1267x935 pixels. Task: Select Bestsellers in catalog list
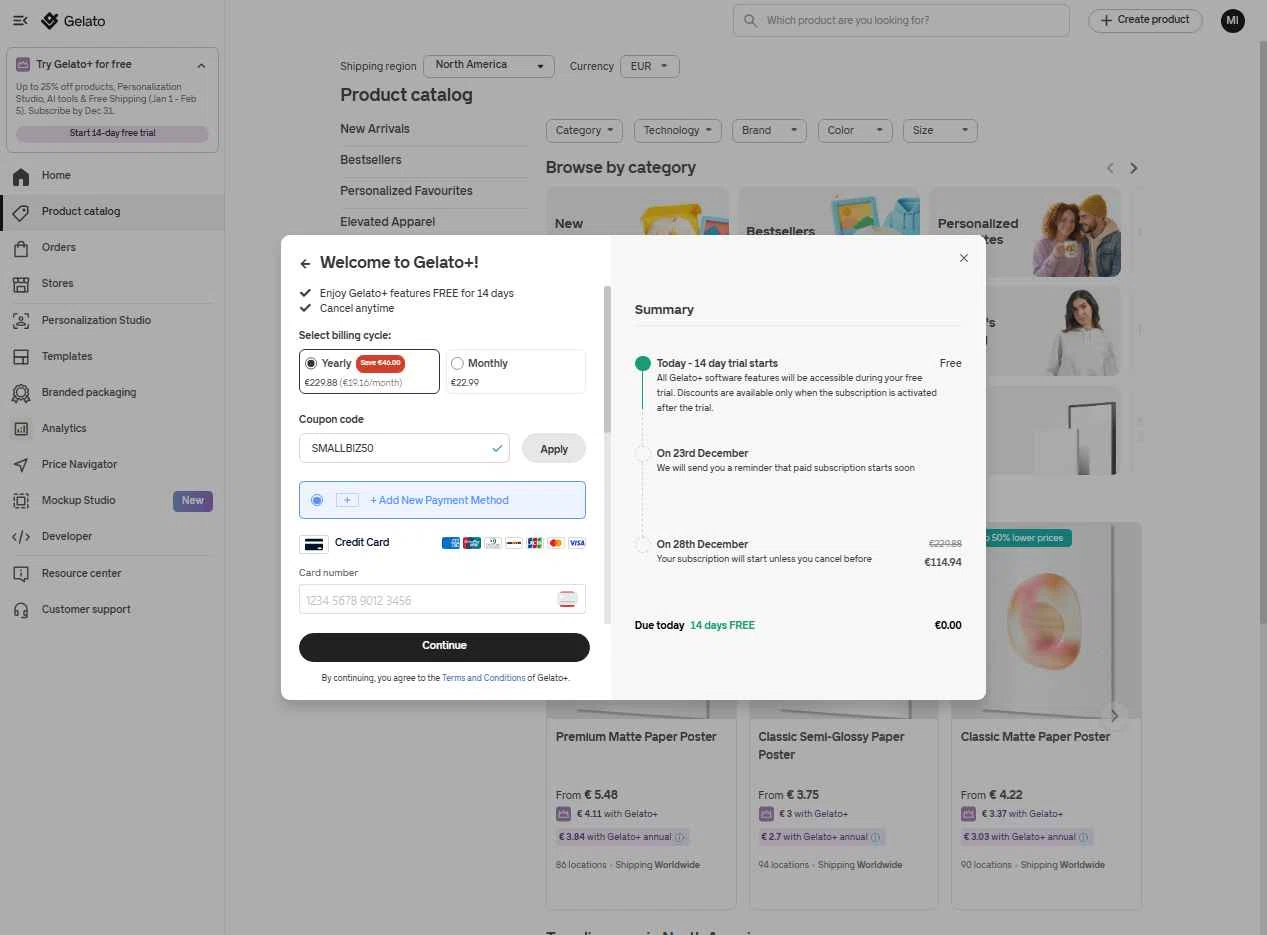[x=371, y=160]
